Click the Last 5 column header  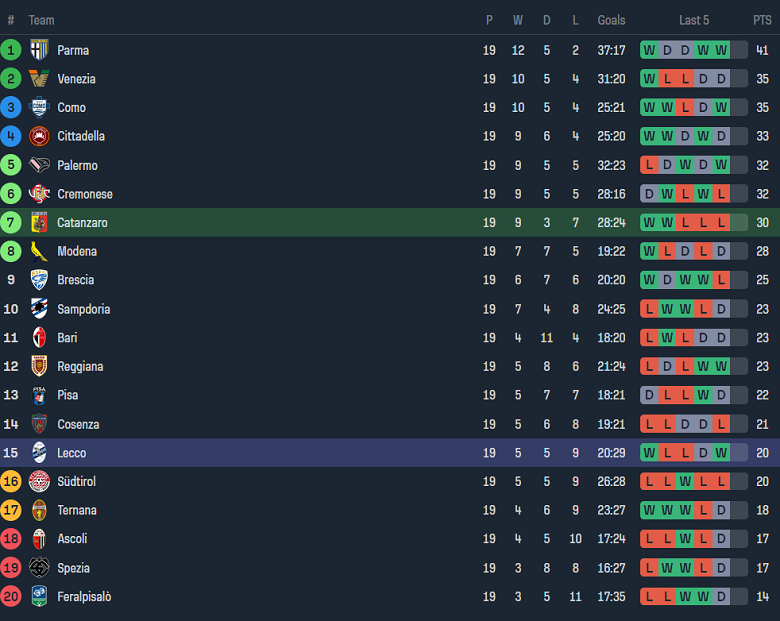694,20
